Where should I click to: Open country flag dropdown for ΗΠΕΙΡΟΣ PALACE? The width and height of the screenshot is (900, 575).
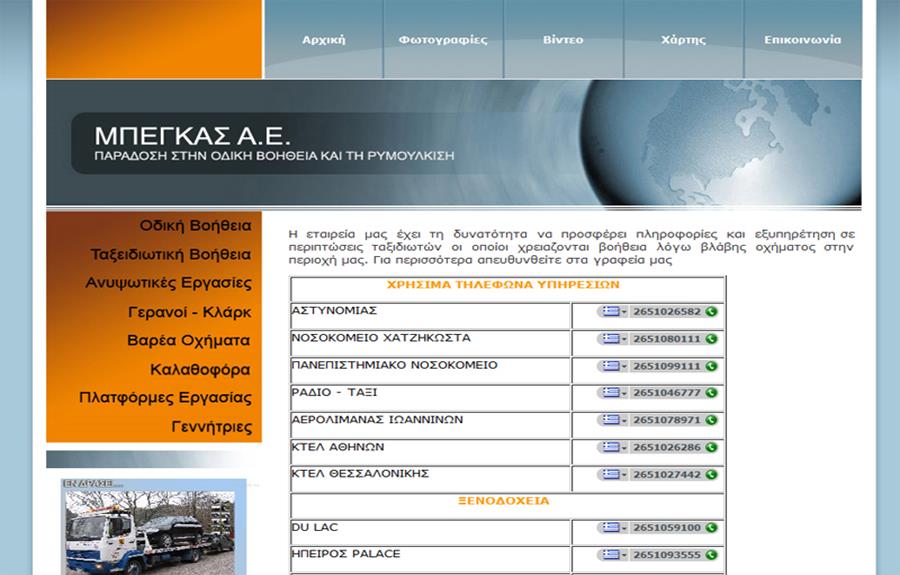click(x=614, y=555)
